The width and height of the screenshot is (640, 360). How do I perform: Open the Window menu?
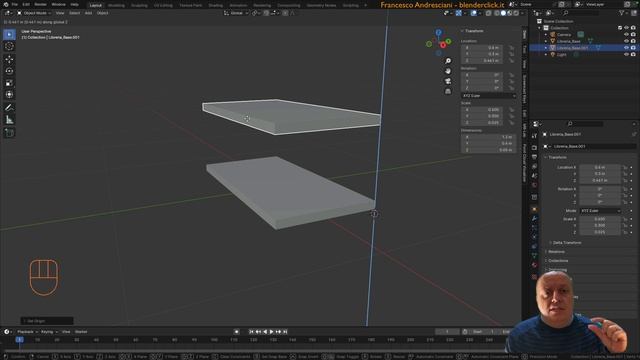pos(58,4)
